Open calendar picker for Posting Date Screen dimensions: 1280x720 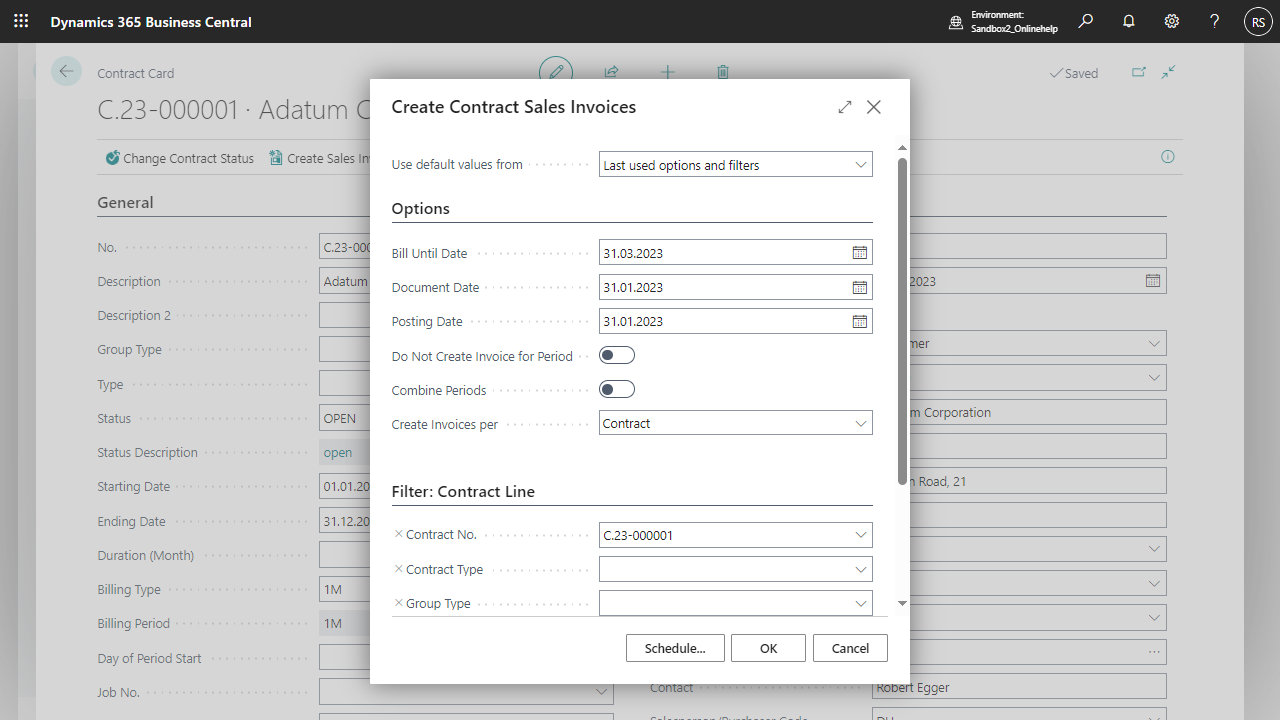(x=859, y=321)
